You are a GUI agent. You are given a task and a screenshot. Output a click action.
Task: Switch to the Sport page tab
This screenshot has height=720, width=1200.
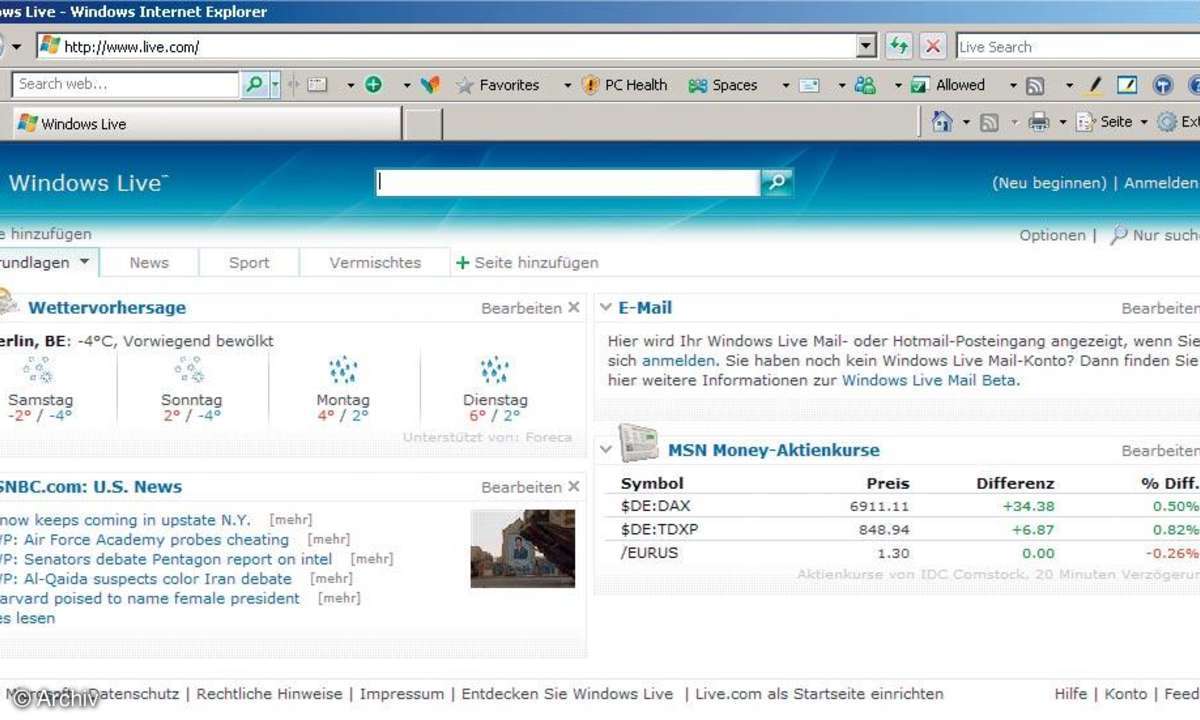249,263
